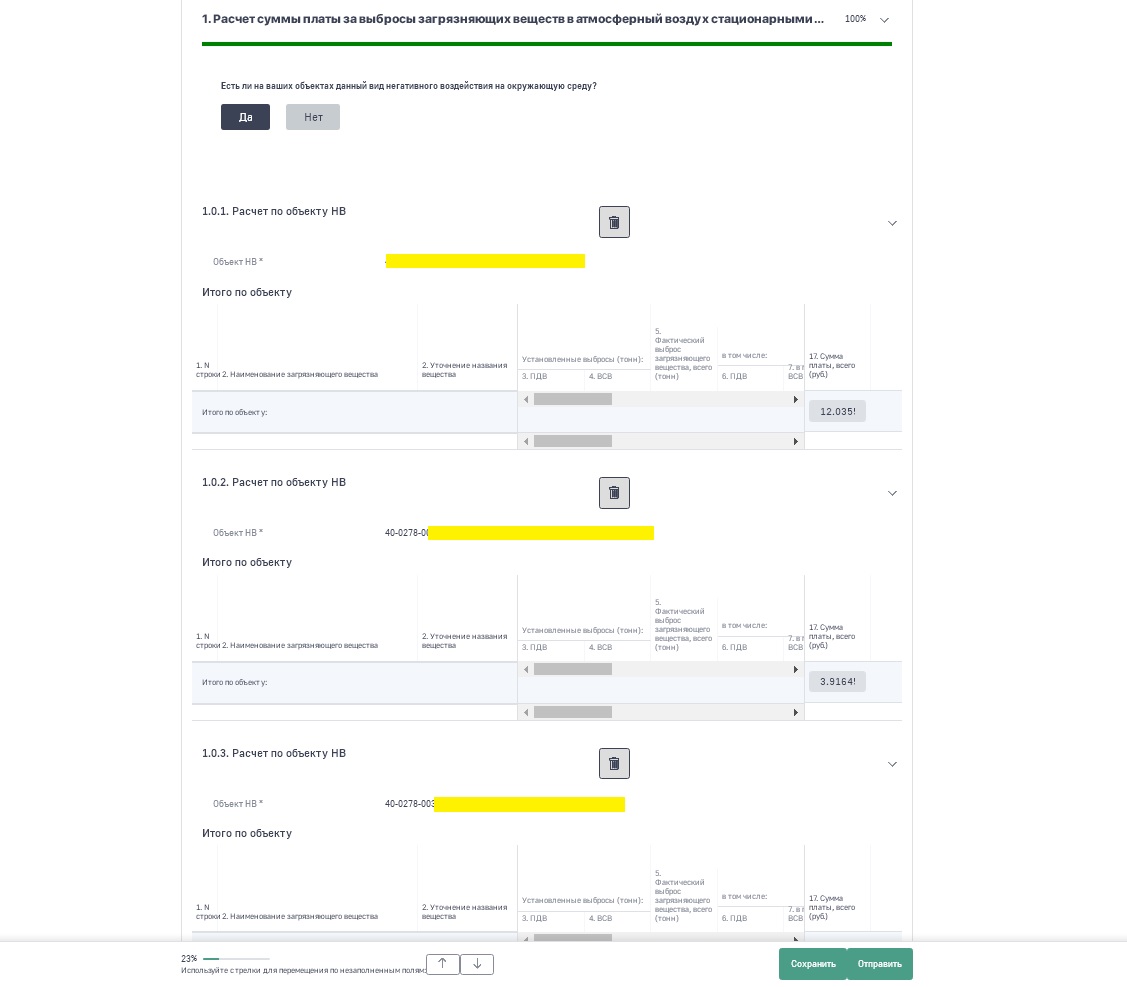
Task: Click the "Отправить" button
Action: click(x=880, y=964)
